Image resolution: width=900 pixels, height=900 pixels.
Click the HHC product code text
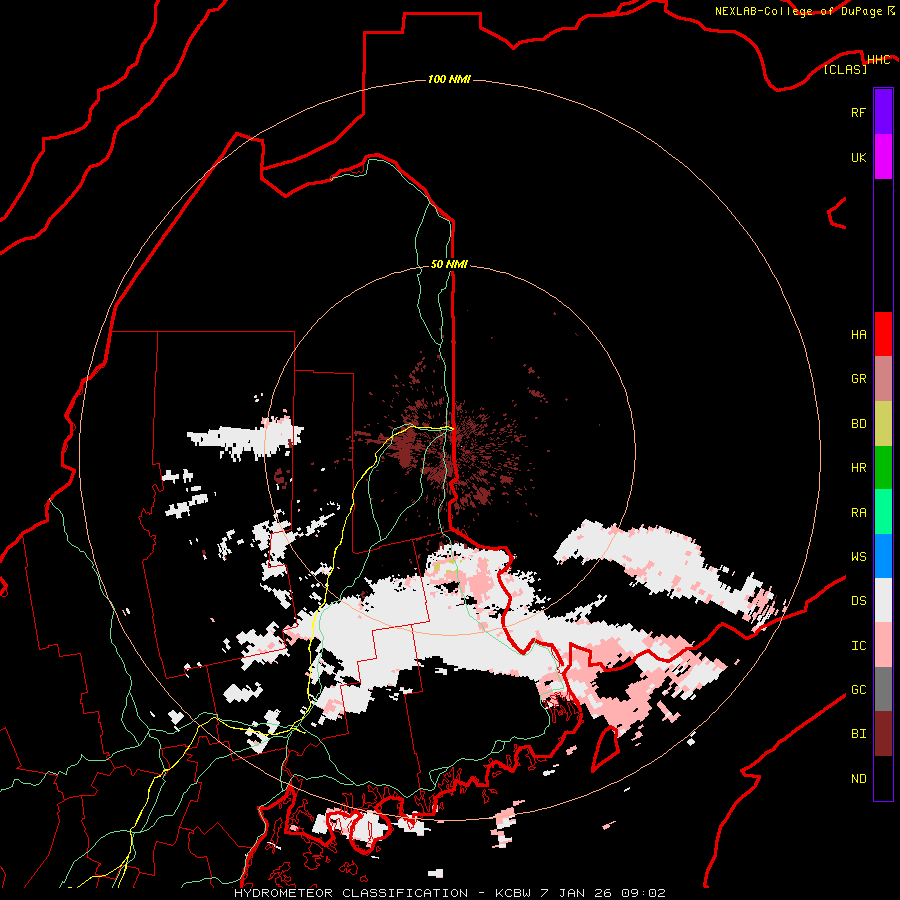(878, 60)
